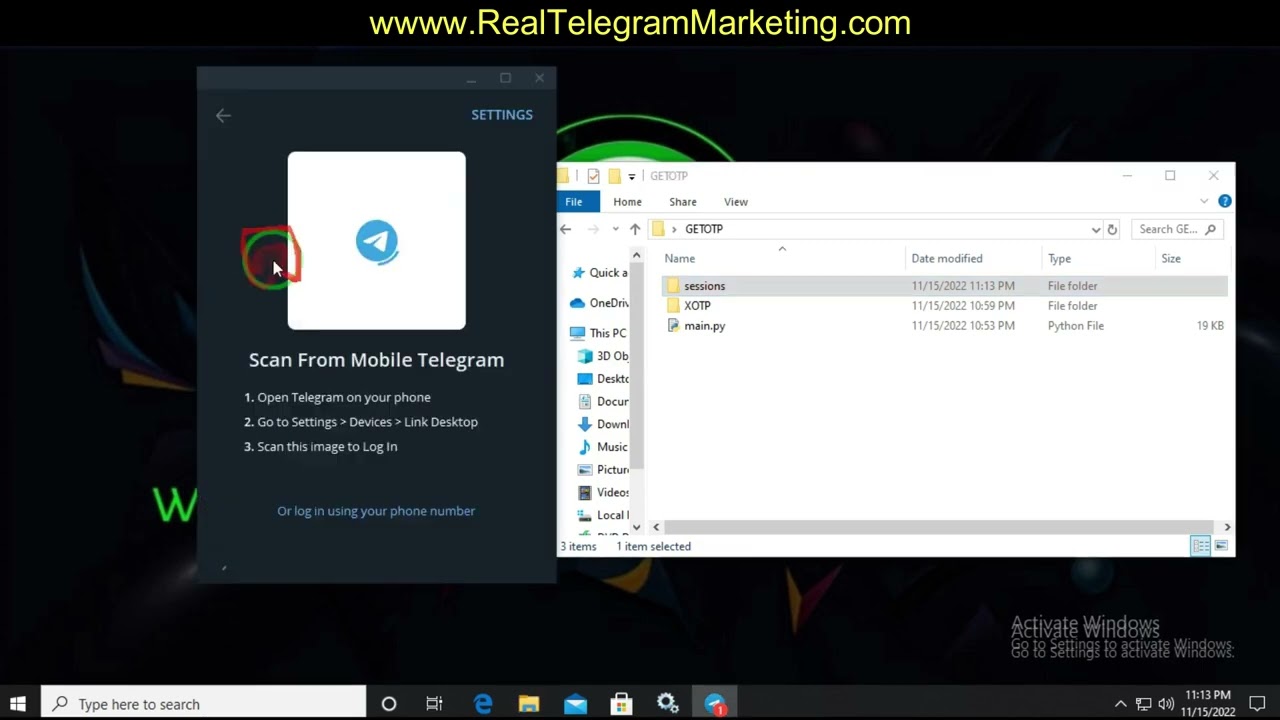Viewport: 1280px width, 720px height.
Task: Click the Telegram QR code image
Action: [x=376, y=241]
